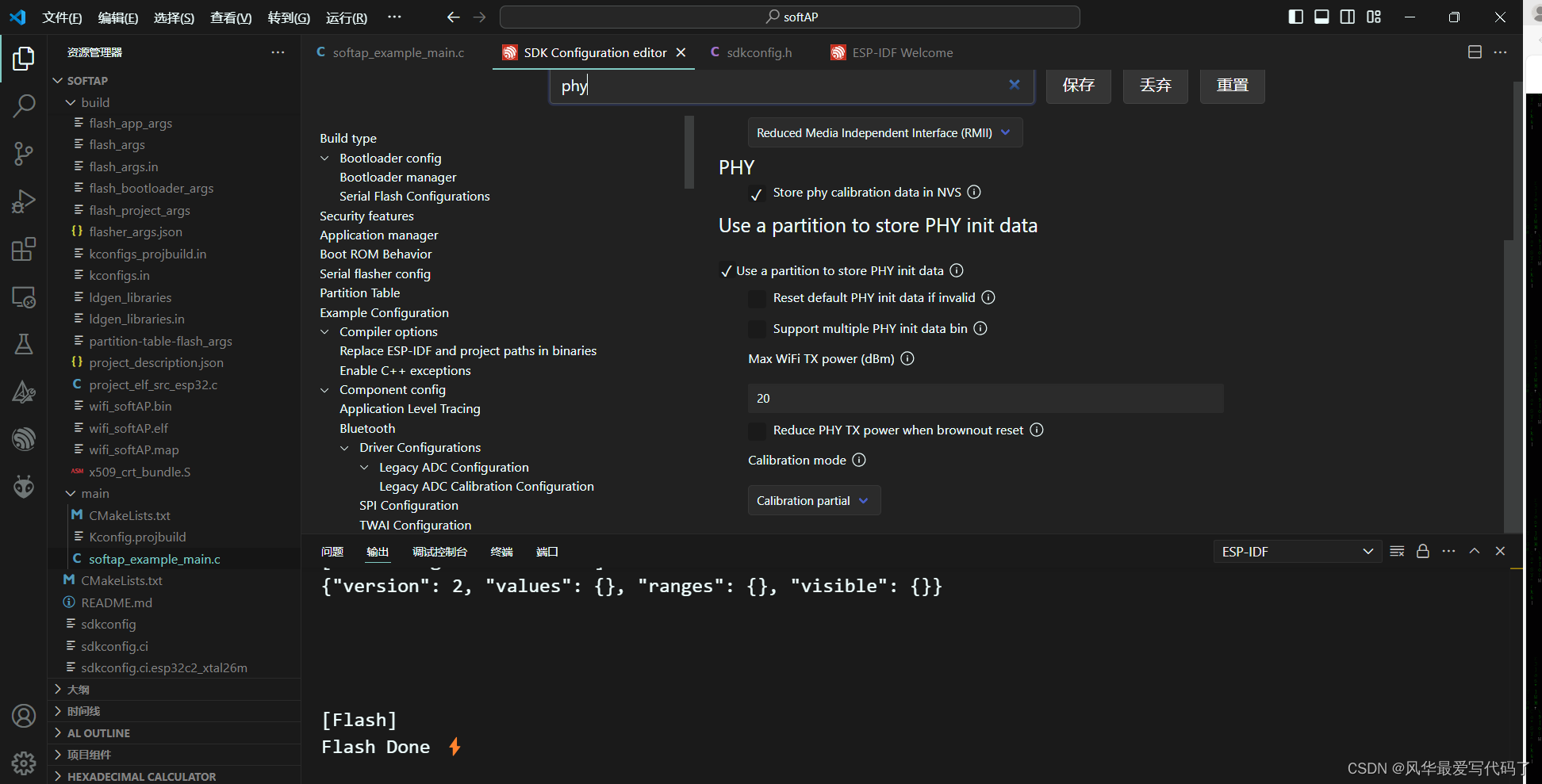Show info for Max WiFi TX power

click(907, 358)
